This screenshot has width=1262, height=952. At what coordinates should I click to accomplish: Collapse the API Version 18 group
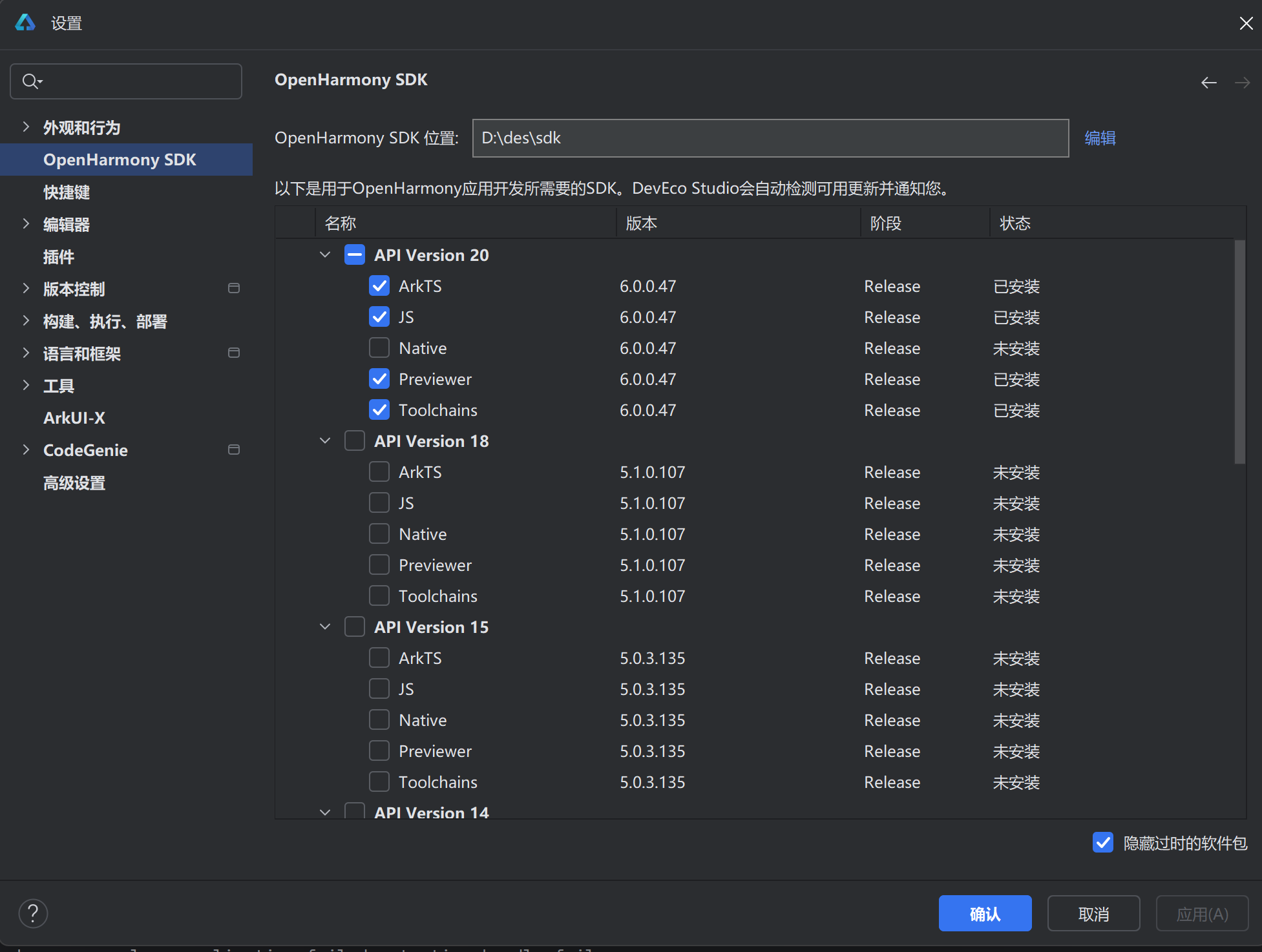(325, 441)
